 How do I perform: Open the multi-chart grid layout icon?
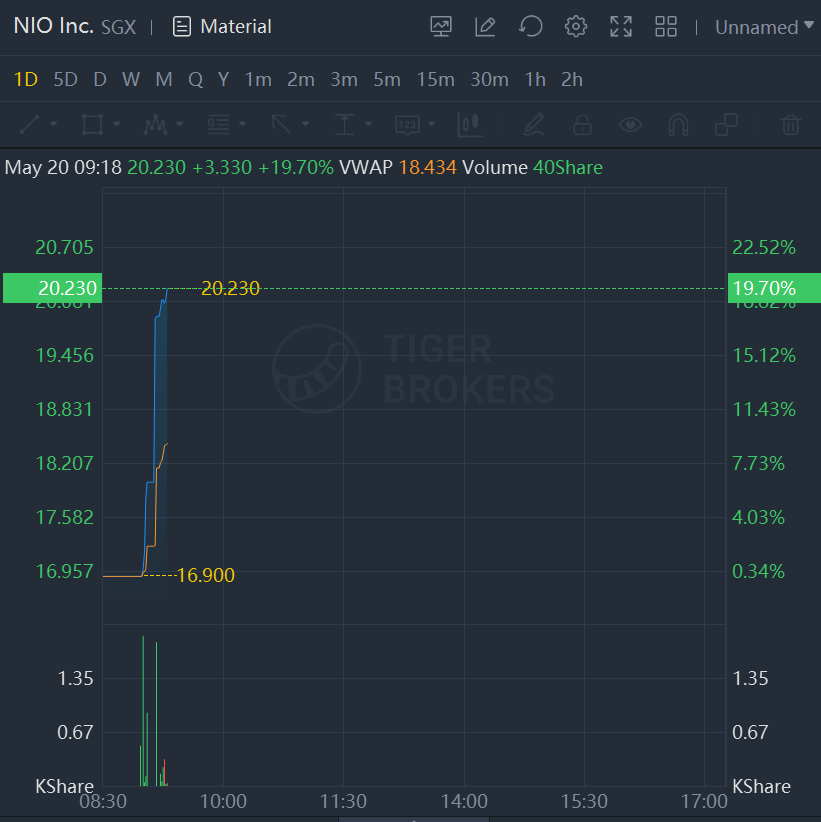pyautogui.click(x=666, y=27)
